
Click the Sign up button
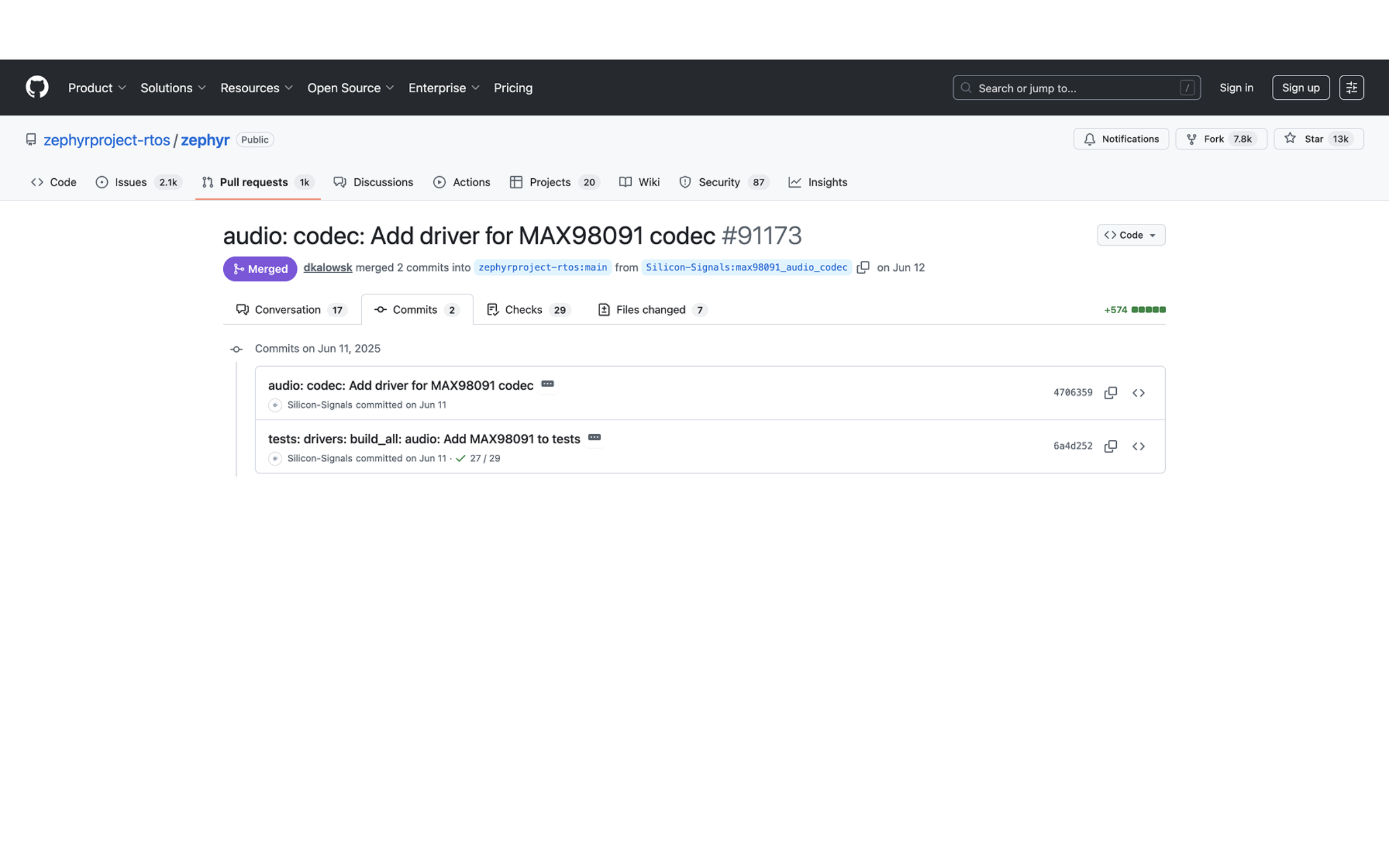click(x=1300, y=88)
